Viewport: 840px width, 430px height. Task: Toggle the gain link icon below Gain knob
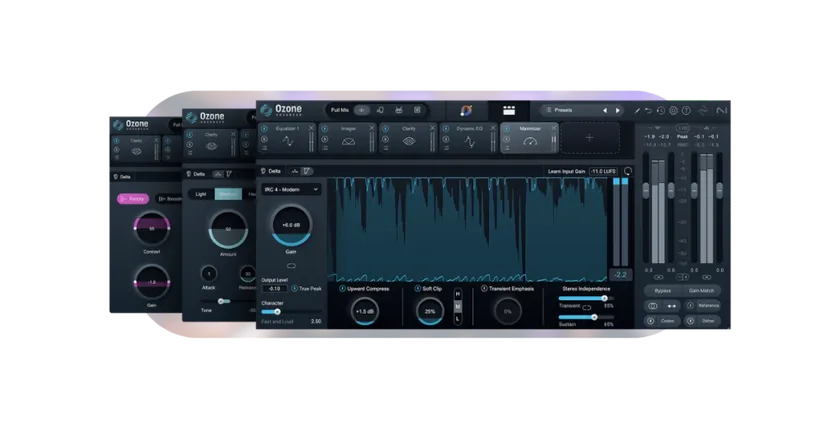pos(291,266)
